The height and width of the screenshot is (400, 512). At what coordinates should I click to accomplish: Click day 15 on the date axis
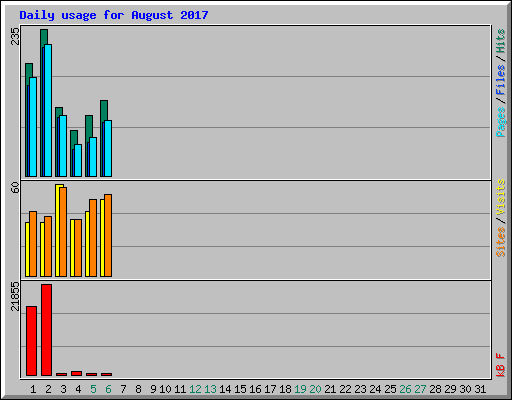click(240, 389)
